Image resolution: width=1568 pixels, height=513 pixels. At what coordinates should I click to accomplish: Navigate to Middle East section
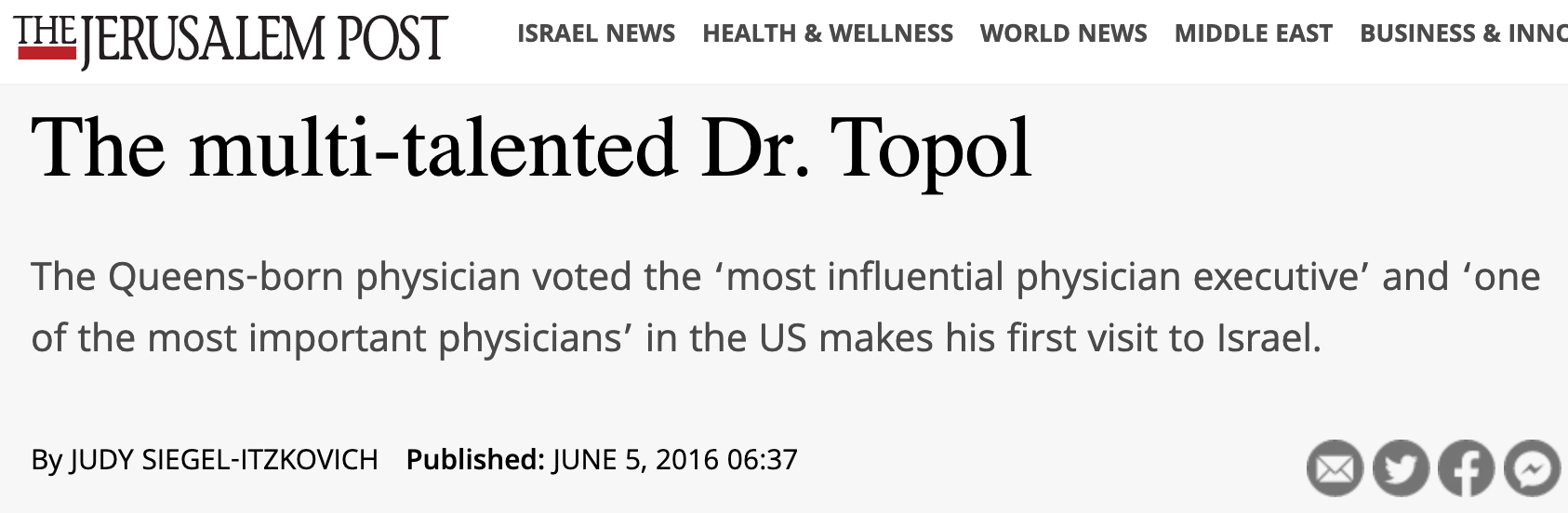click(1253, 33)
